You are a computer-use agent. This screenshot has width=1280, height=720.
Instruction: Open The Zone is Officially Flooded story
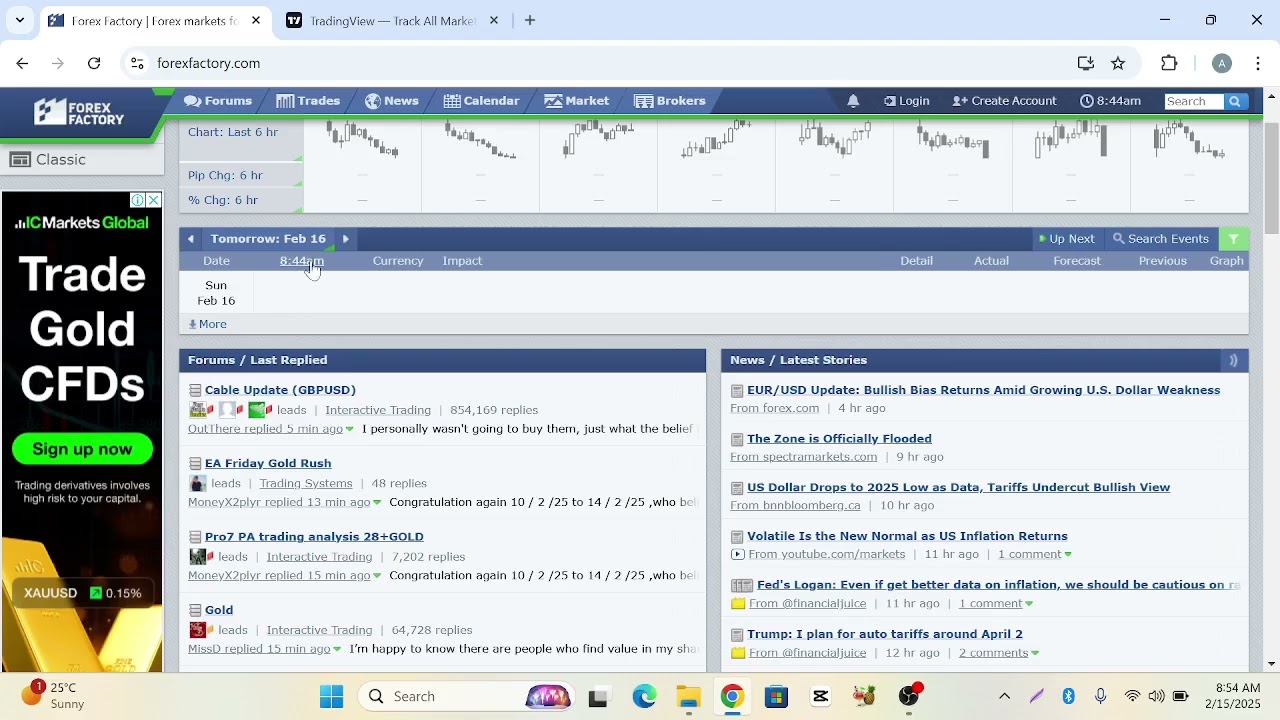tap(839, 439)
